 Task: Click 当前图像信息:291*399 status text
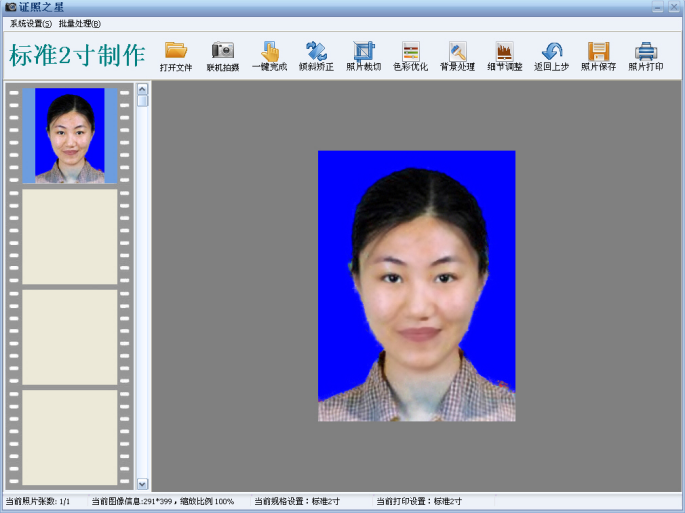click(132, 501)
